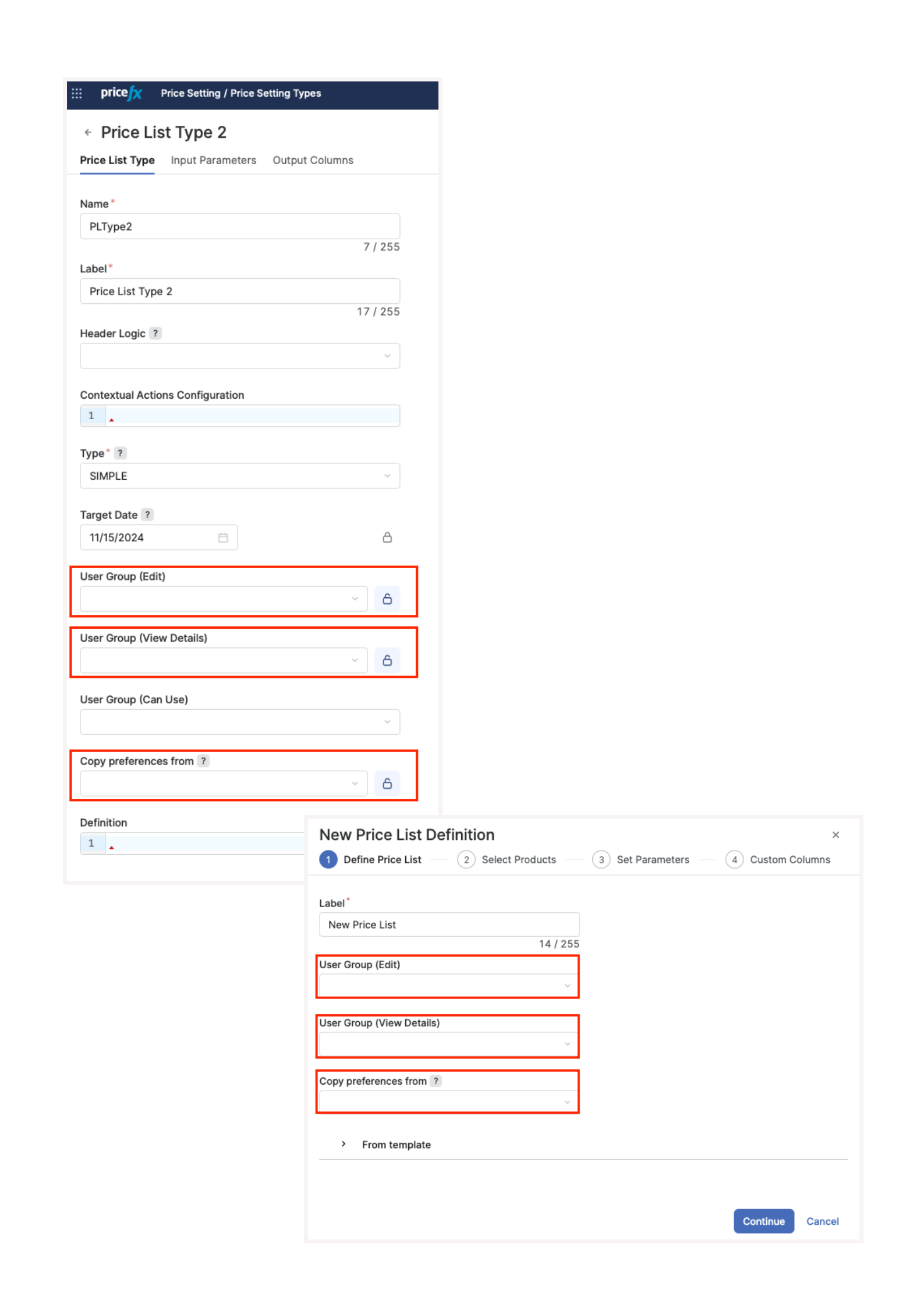Click the Type field help icon
Viewport: 924px width, 1307px height.
coord(121,454)
